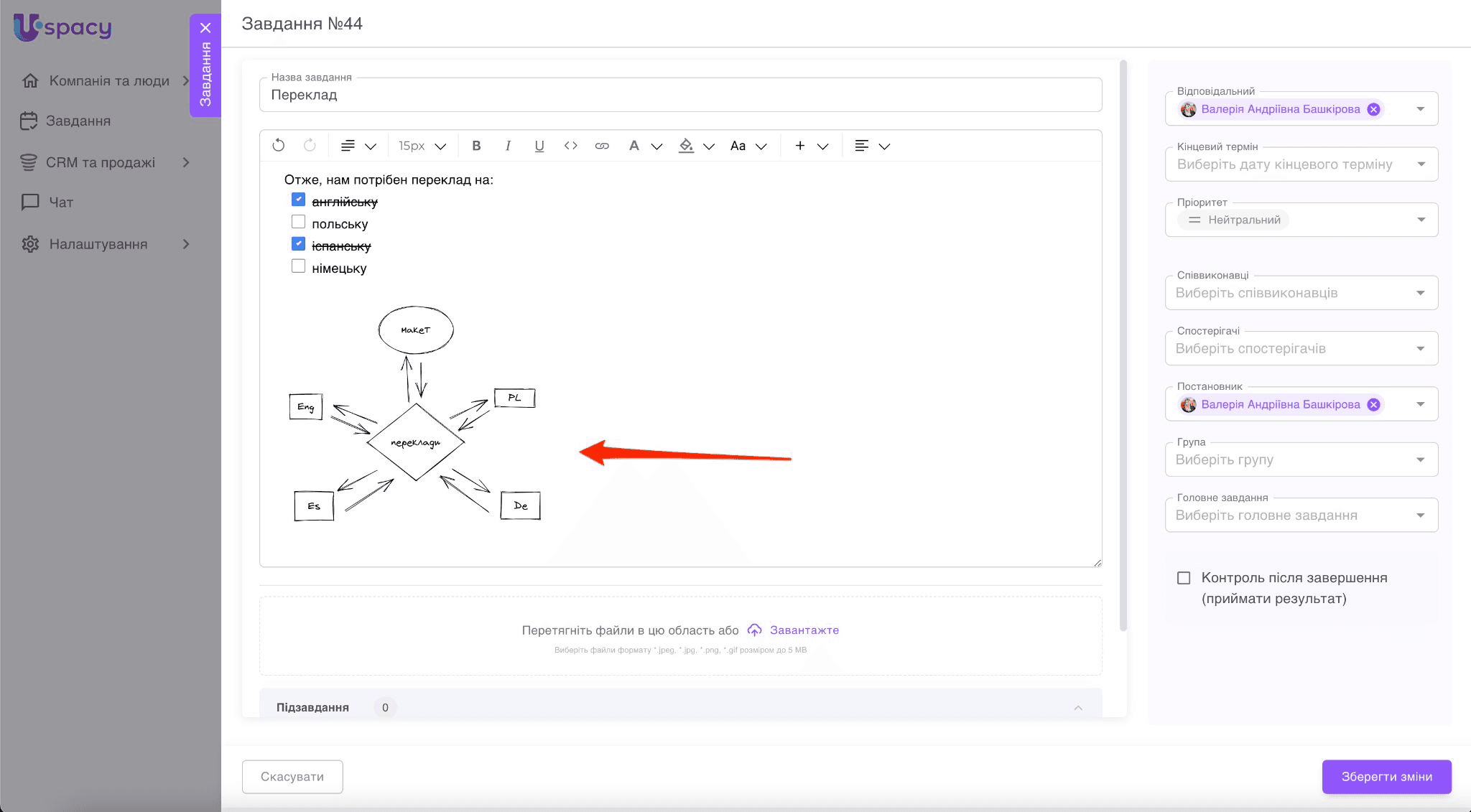1471x812 pixels.
Task: Click the undo icon in editor toolbar
Action: coord(279,146)
